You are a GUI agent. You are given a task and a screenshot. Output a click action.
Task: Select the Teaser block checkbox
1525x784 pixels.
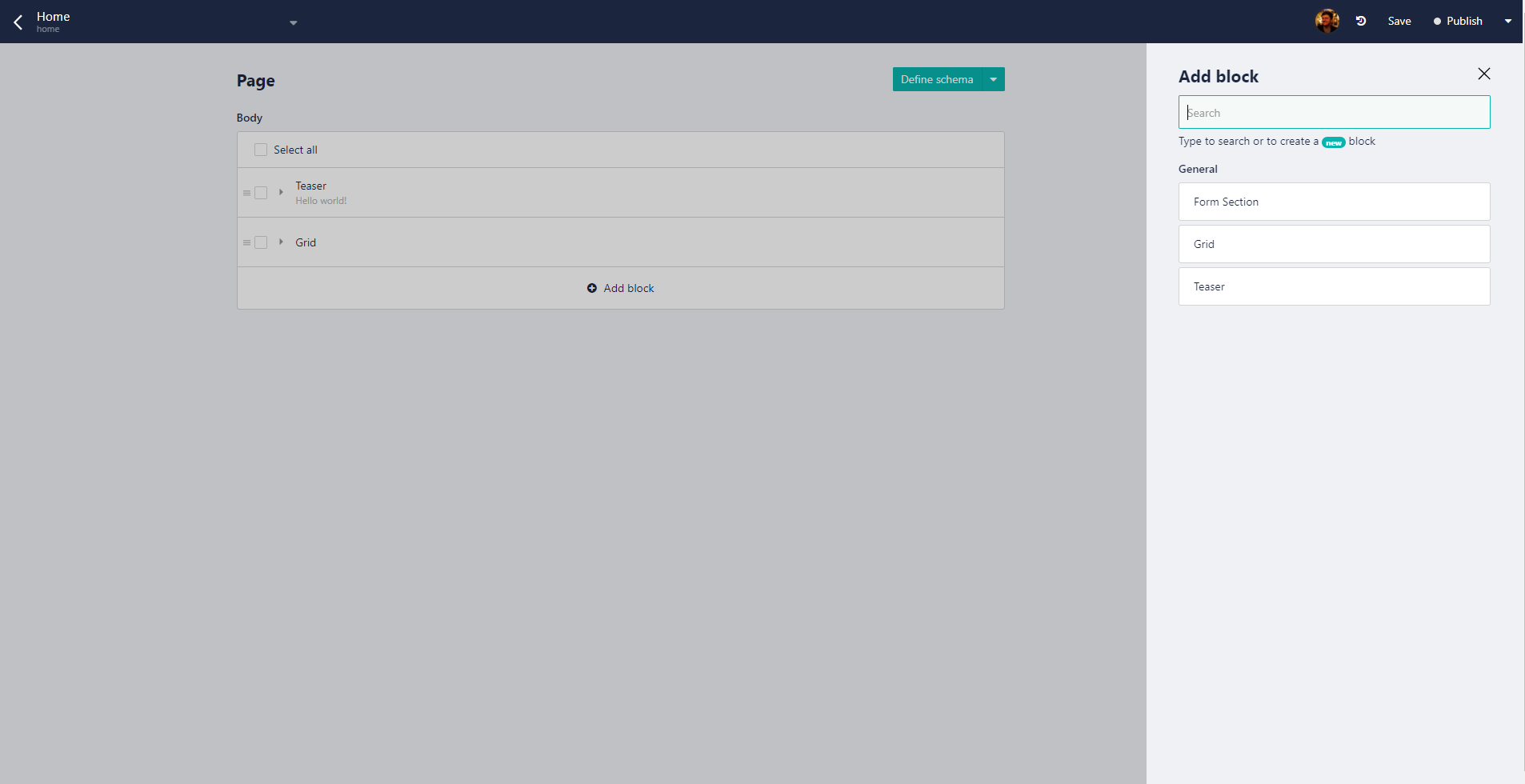click(x=262, y=192)
